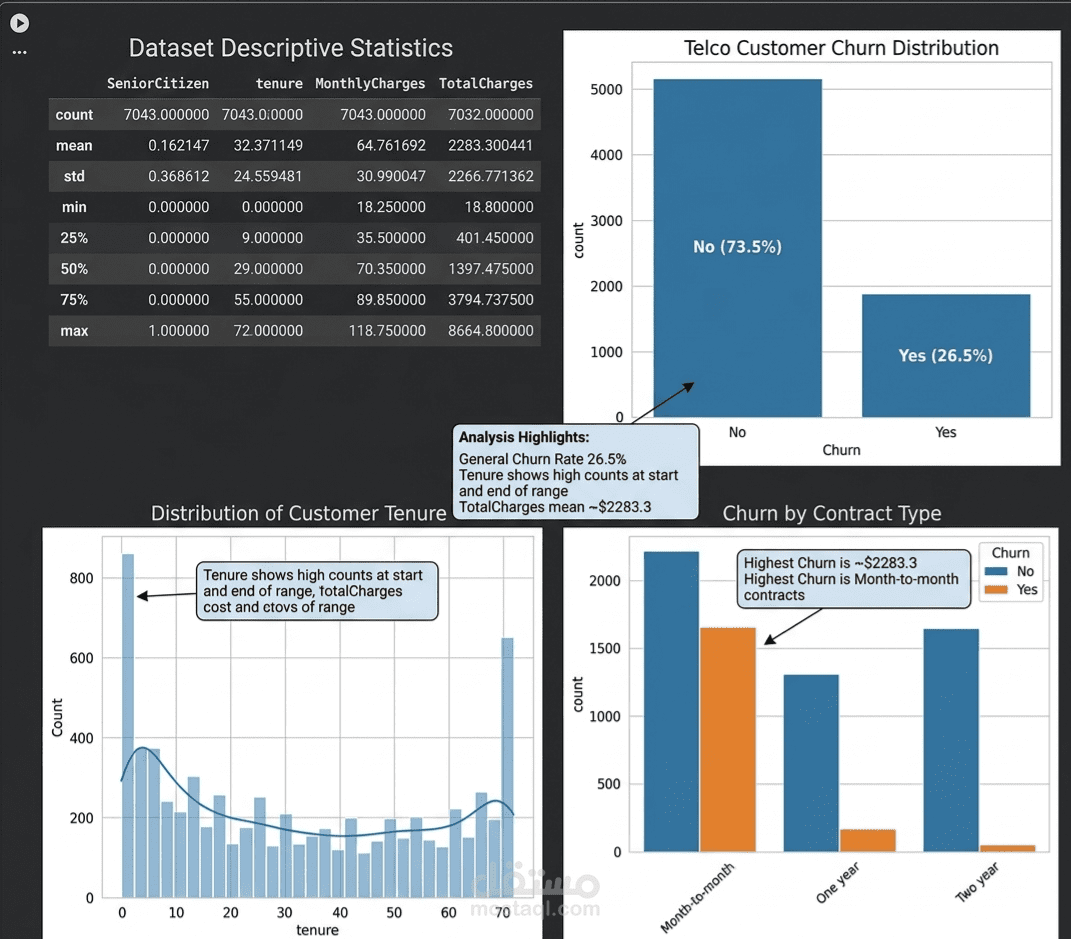The width and height of the screenshot is (1071, 939).
Task: Click the TotalCharges mean ~$2283.3 line
Action: pos(555,507)
